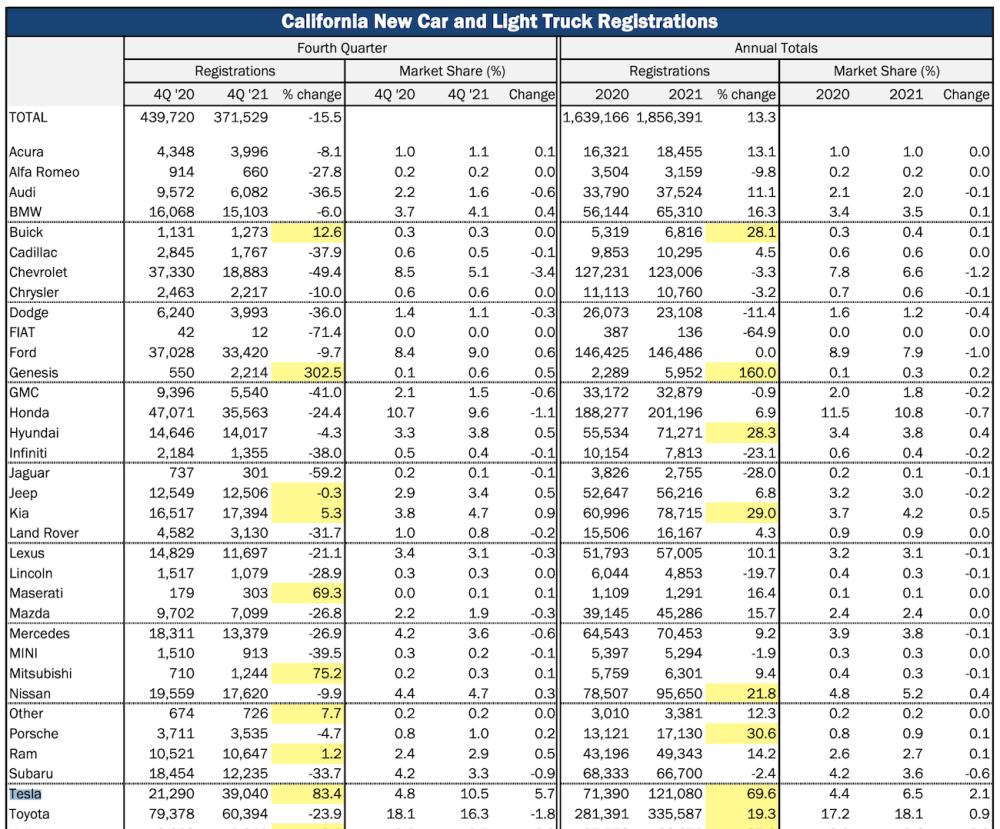Click the Other row's highlighted 7.7 change

click(308, 714)
